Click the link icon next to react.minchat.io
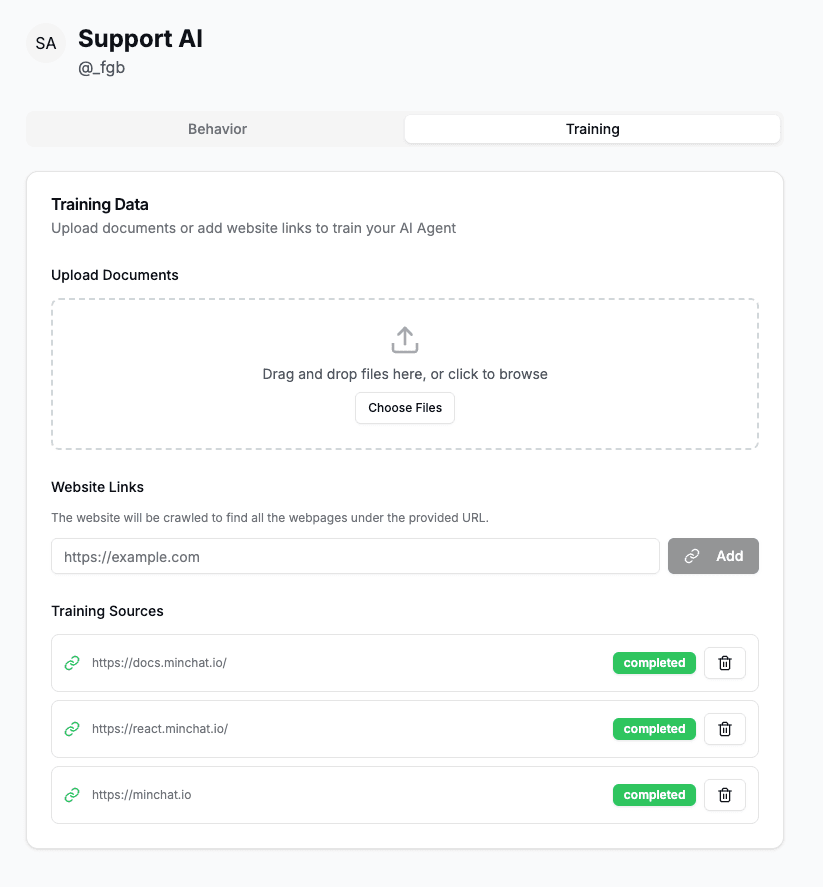 coord(71,728)
